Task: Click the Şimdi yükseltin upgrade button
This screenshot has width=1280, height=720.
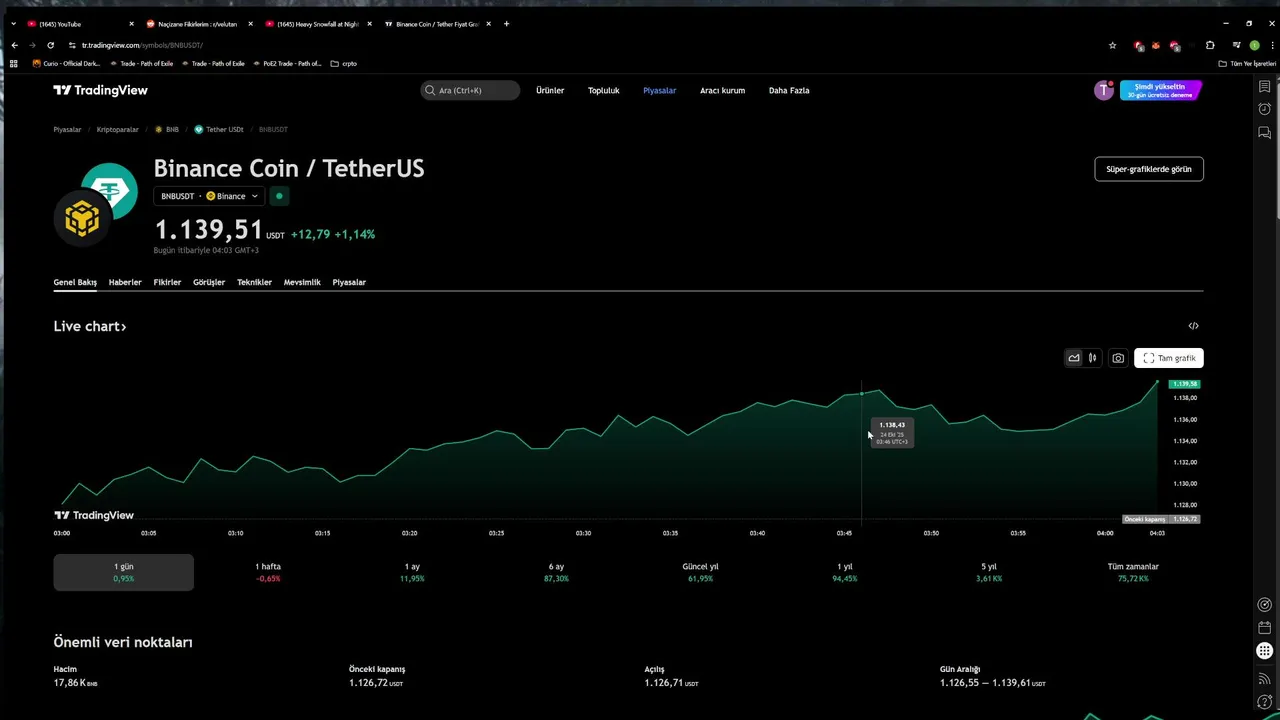Action: click(x=1160, y=90)
